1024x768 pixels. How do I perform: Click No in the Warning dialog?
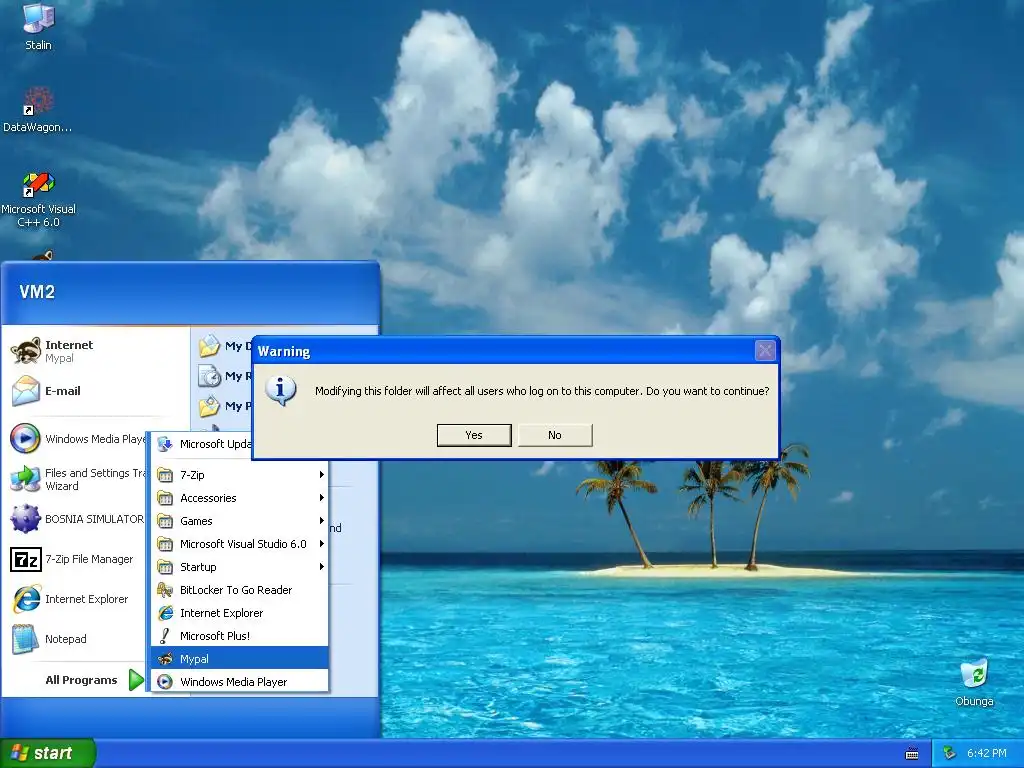[x=555, y=435]
